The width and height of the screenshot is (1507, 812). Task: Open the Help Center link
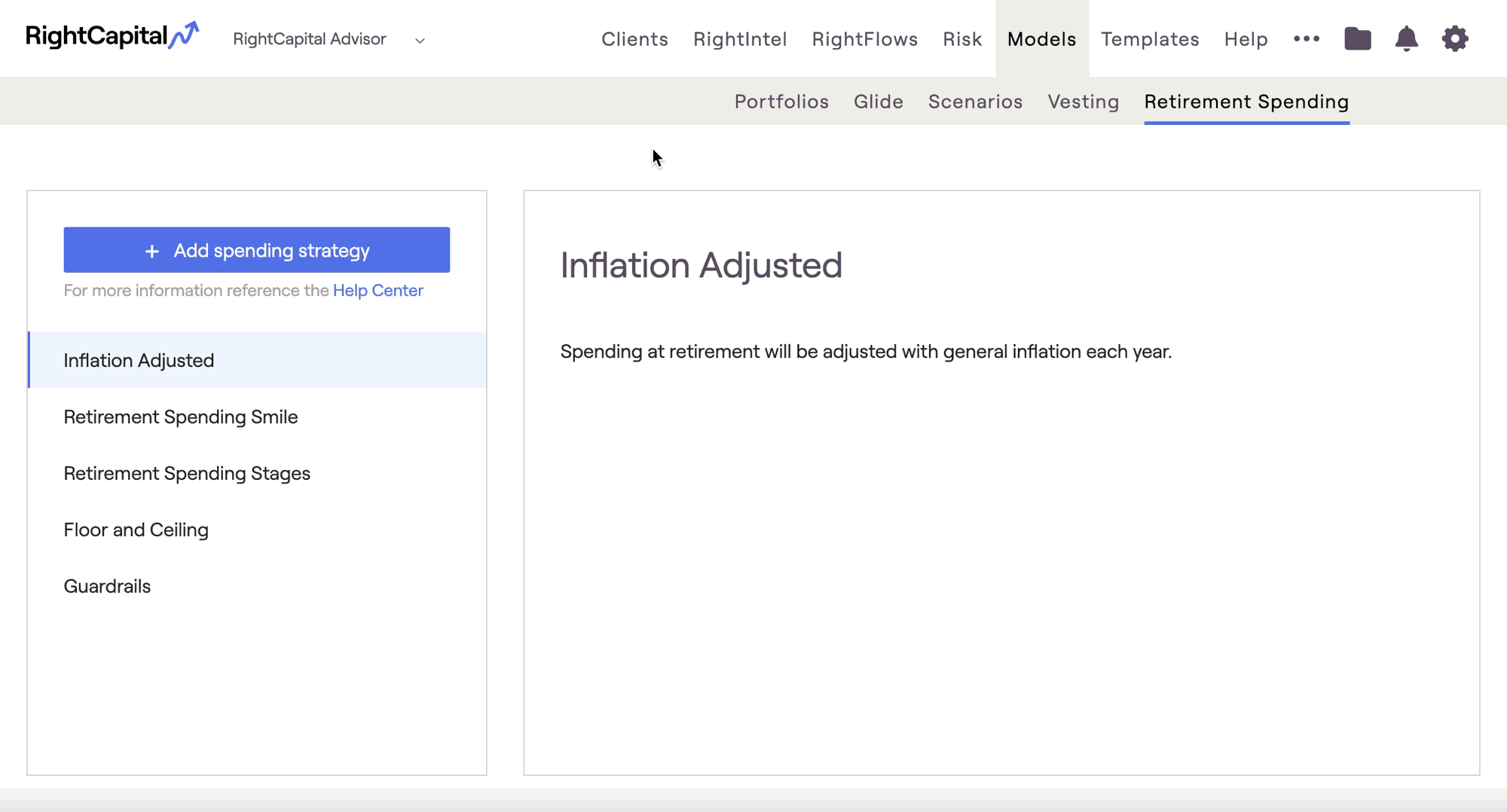tap(378, 291)
